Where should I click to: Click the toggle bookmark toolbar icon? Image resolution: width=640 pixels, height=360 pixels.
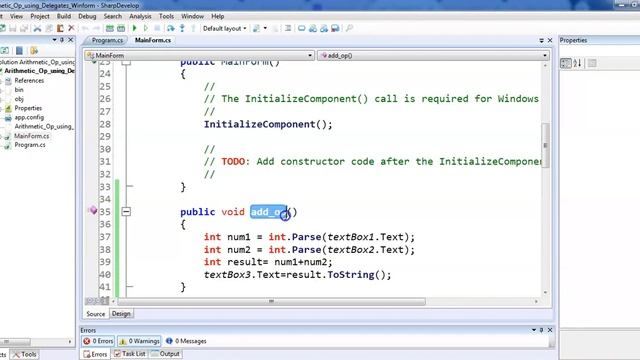coord(301,28)
